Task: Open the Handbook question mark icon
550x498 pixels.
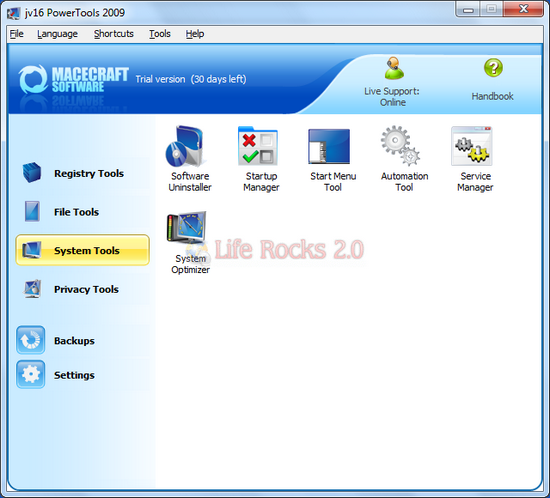Action: pos(493,68)
